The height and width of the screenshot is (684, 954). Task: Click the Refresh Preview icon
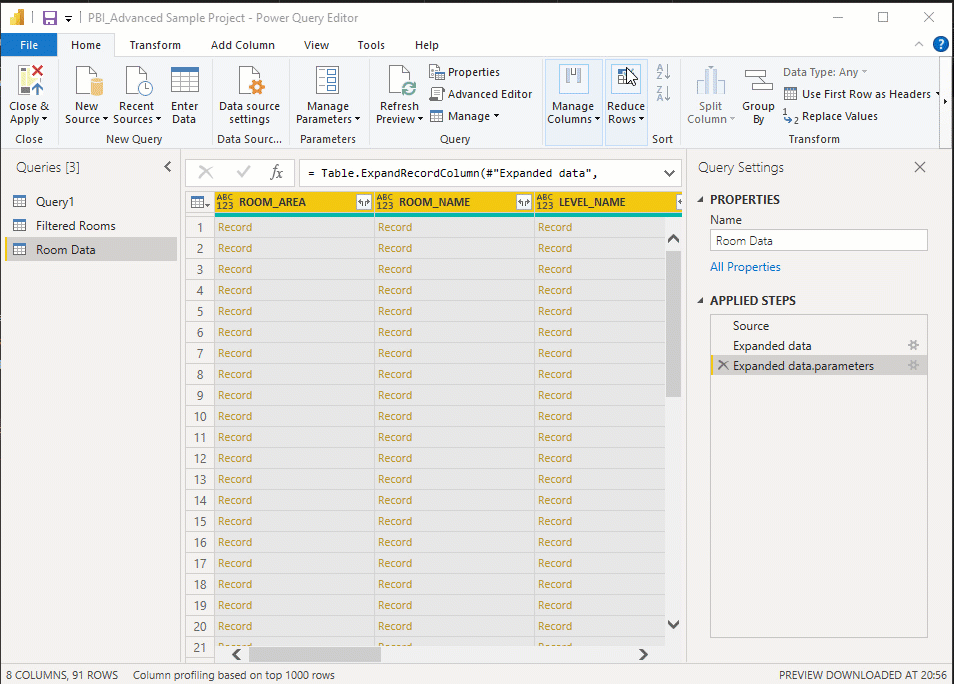click(x=399, y=82)
